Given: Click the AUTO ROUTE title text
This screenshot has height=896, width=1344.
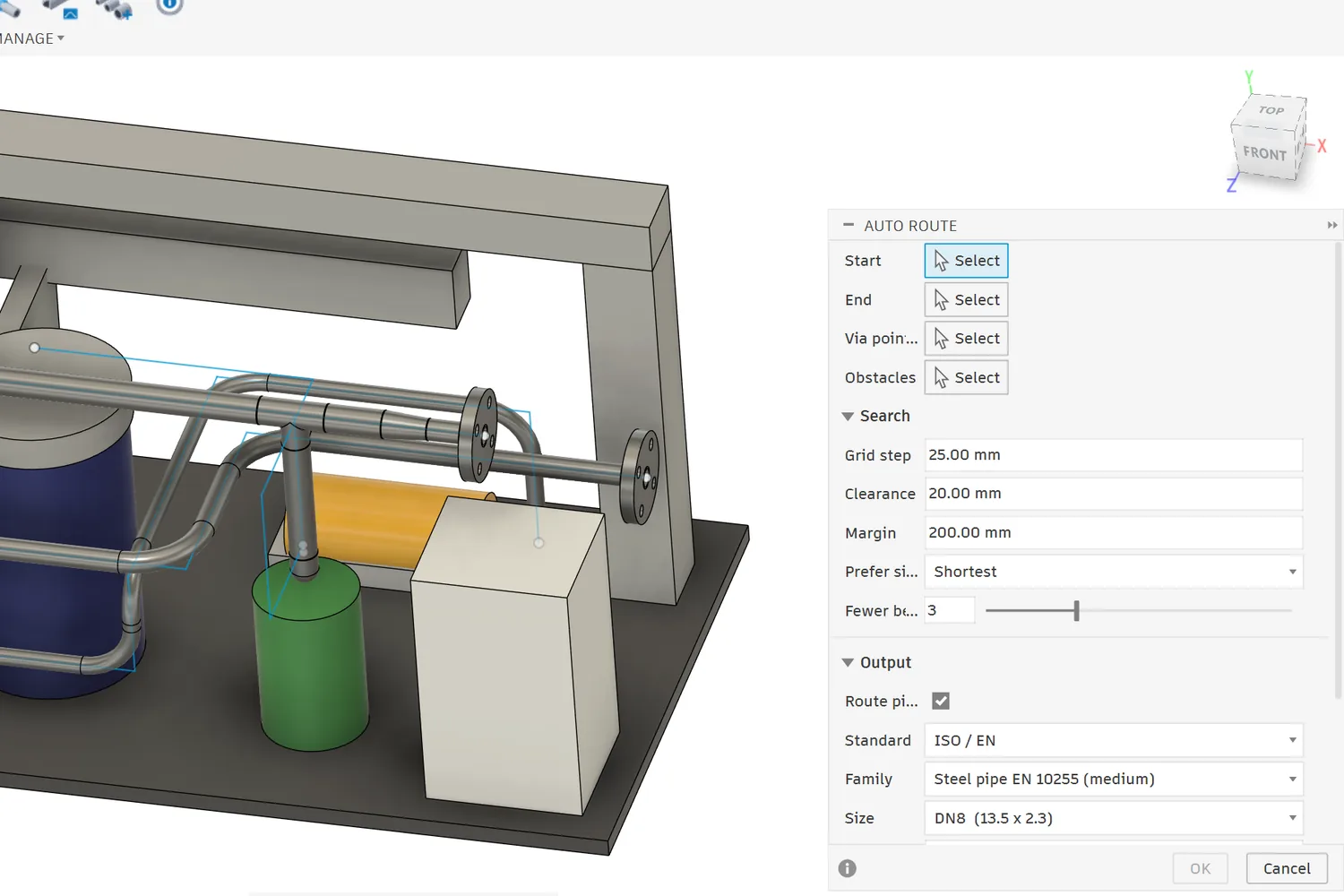Looking at the screenshot, I should (x=910, y=226).
